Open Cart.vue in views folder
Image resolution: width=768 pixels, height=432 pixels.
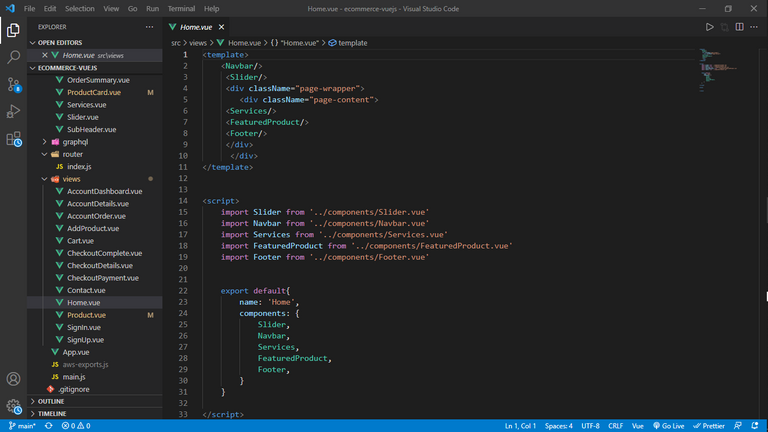[x=80, y=241]
